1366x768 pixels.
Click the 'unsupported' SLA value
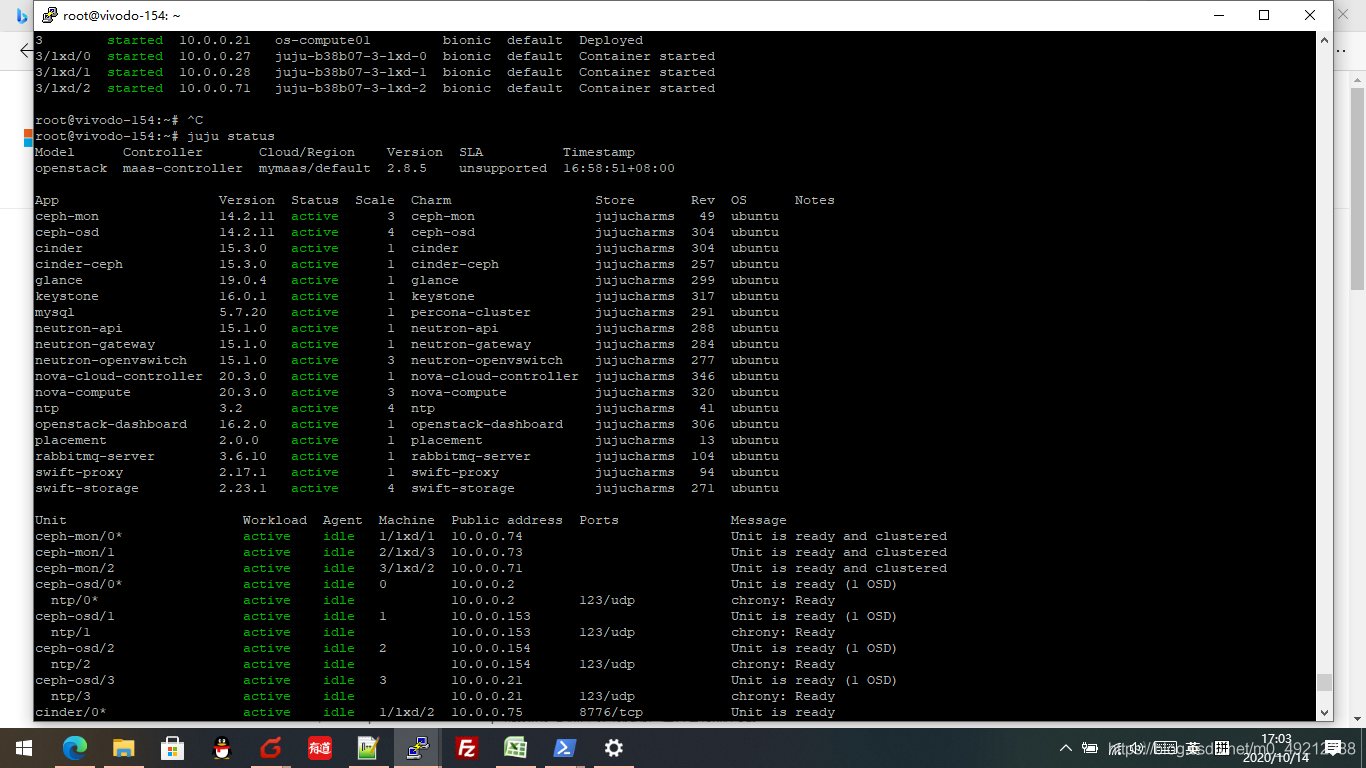(x=503, y=168)
